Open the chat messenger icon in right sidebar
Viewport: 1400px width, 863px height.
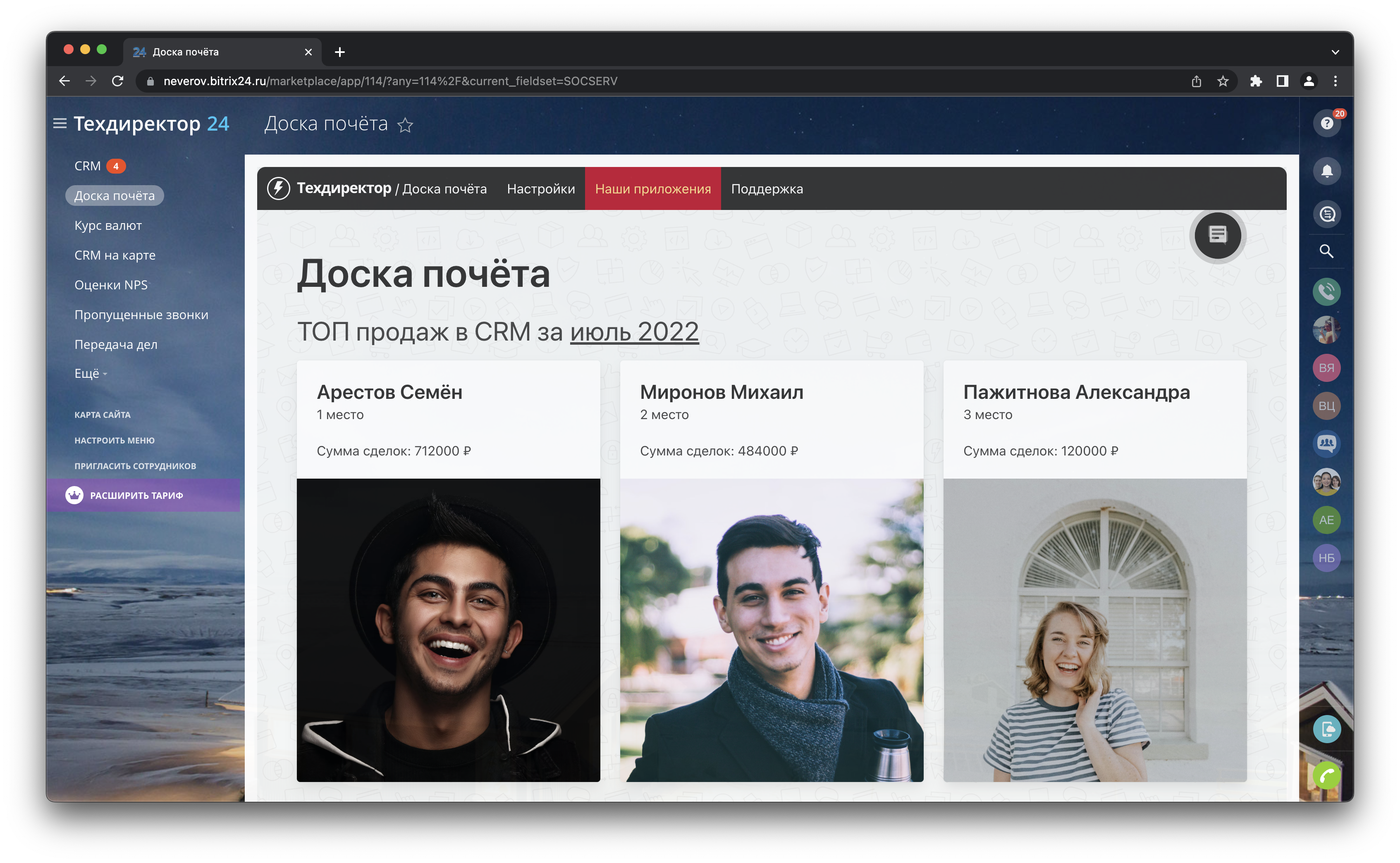coord(1326,214)
